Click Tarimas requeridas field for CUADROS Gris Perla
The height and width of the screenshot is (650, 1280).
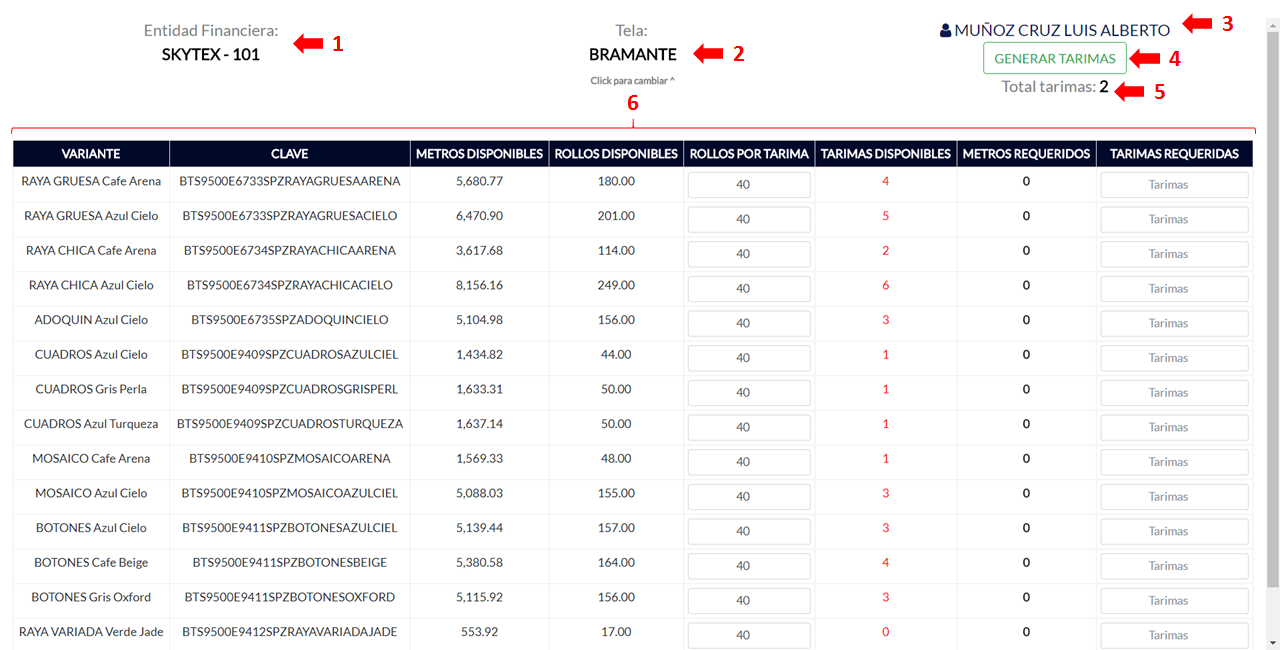tap(1174, 392)
